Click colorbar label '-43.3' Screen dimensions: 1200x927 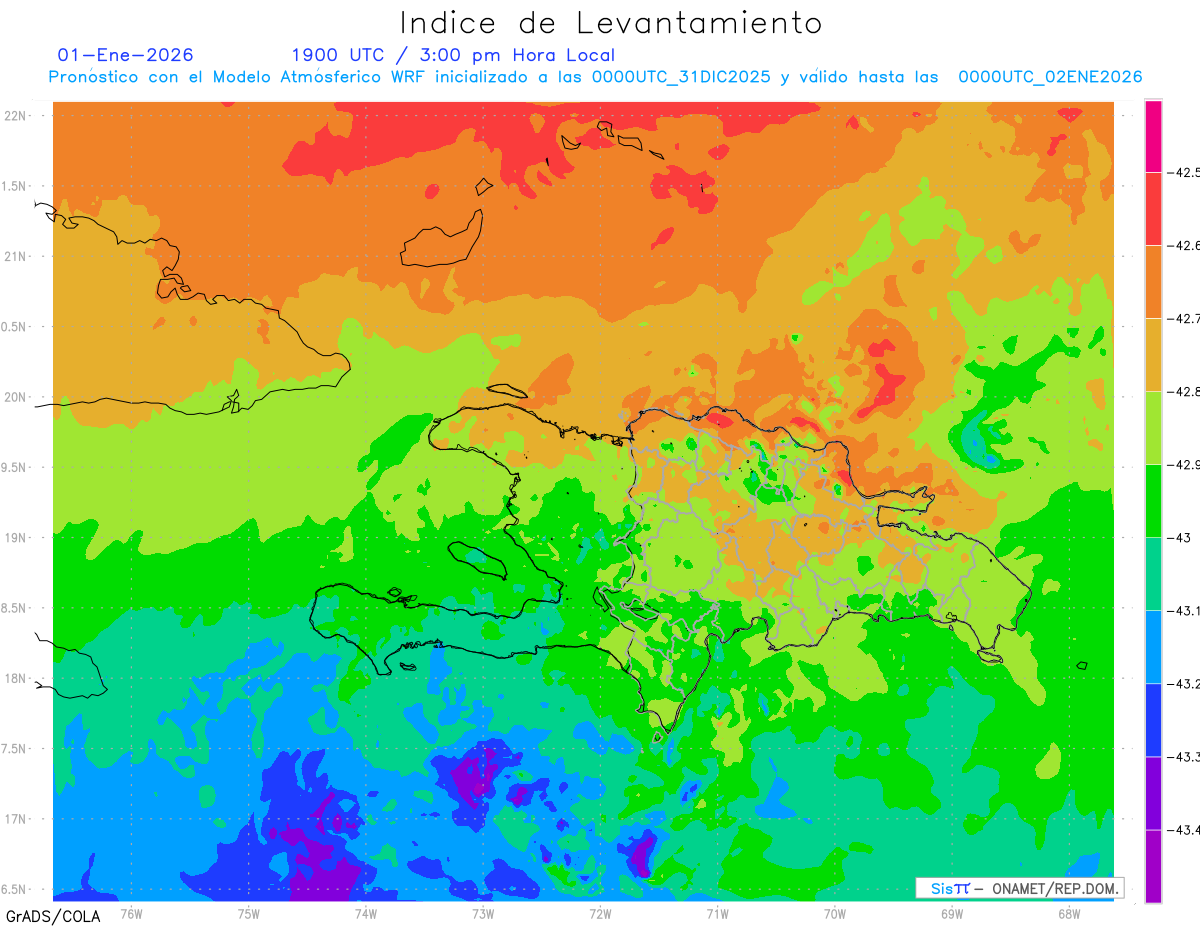pos(1186,757)
